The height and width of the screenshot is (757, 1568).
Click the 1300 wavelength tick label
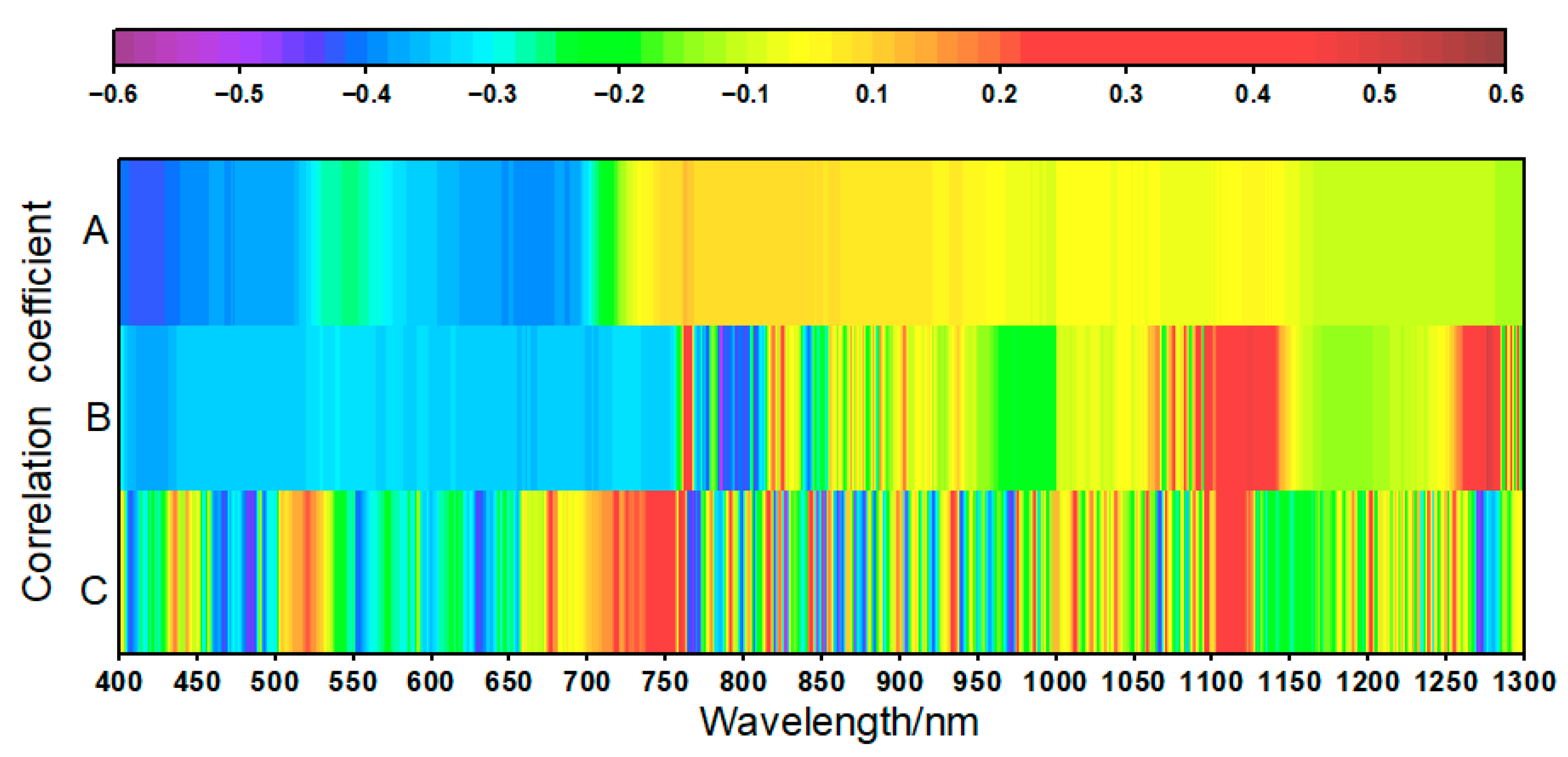(1524, 681)
